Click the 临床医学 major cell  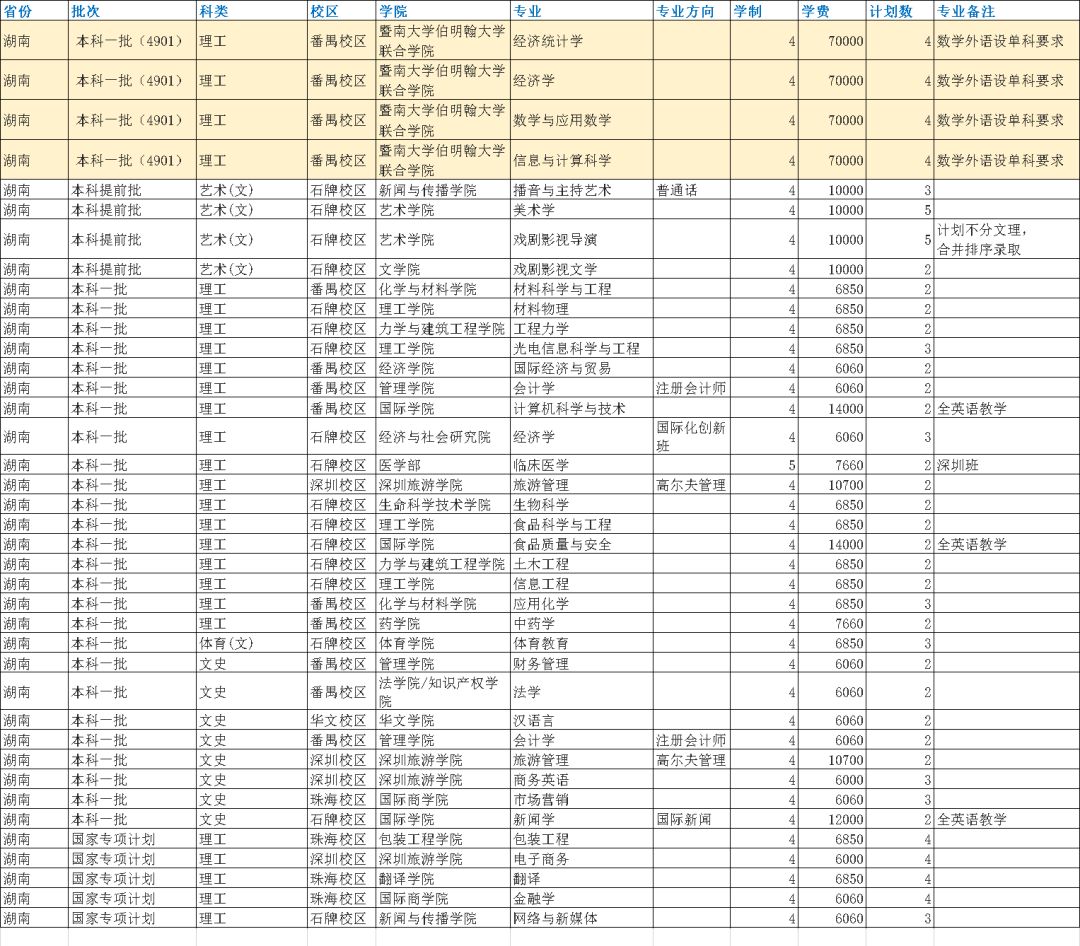(581, 465)
